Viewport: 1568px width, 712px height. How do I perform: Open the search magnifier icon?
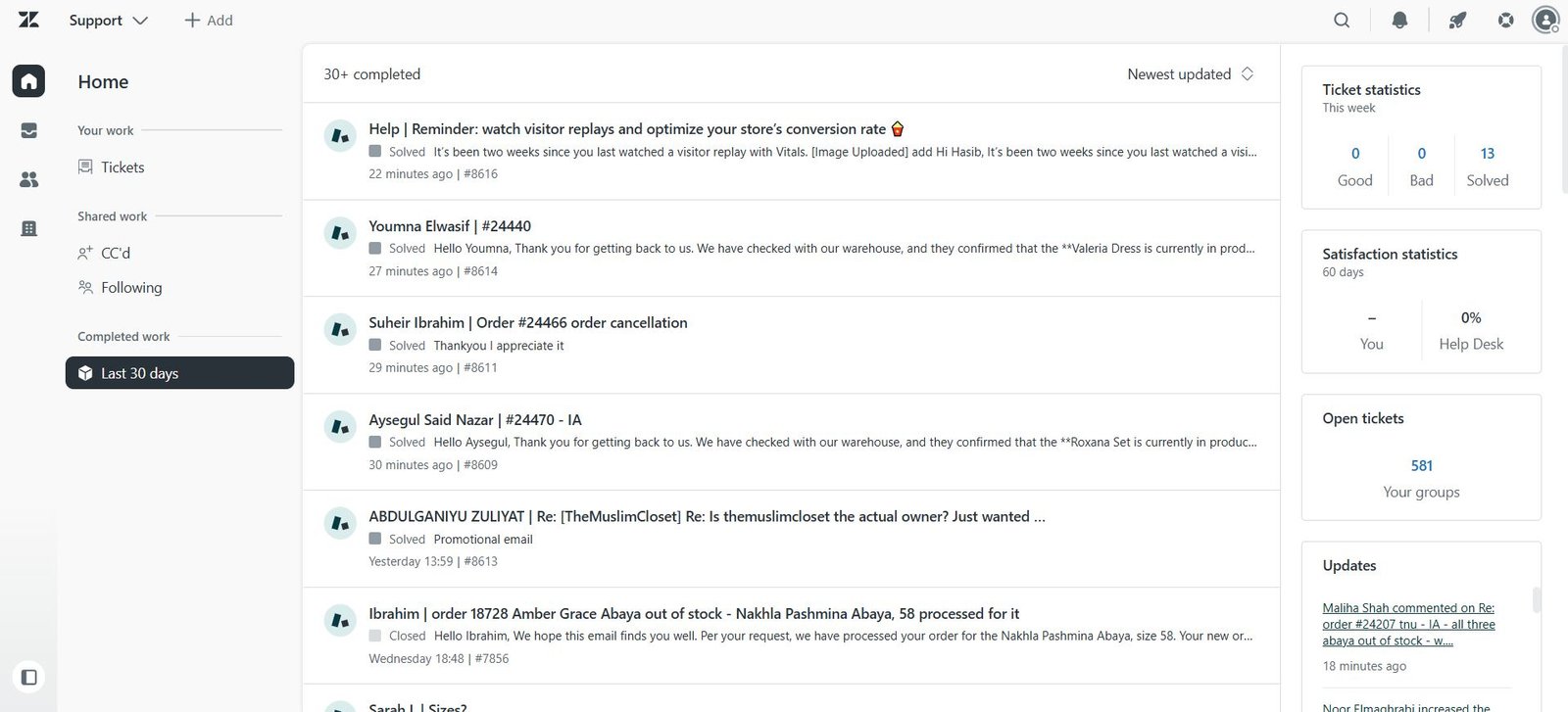pos(1342,20)
